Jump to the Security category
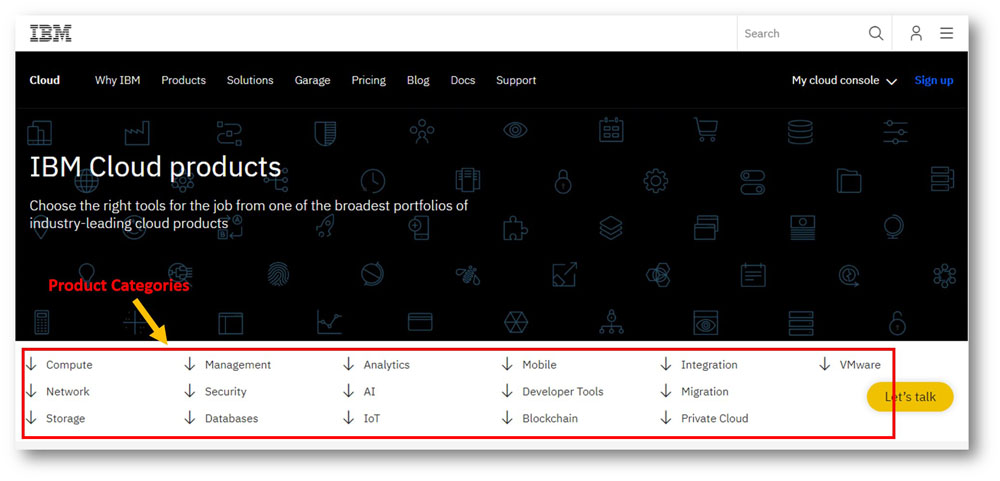 click(226, 392)
